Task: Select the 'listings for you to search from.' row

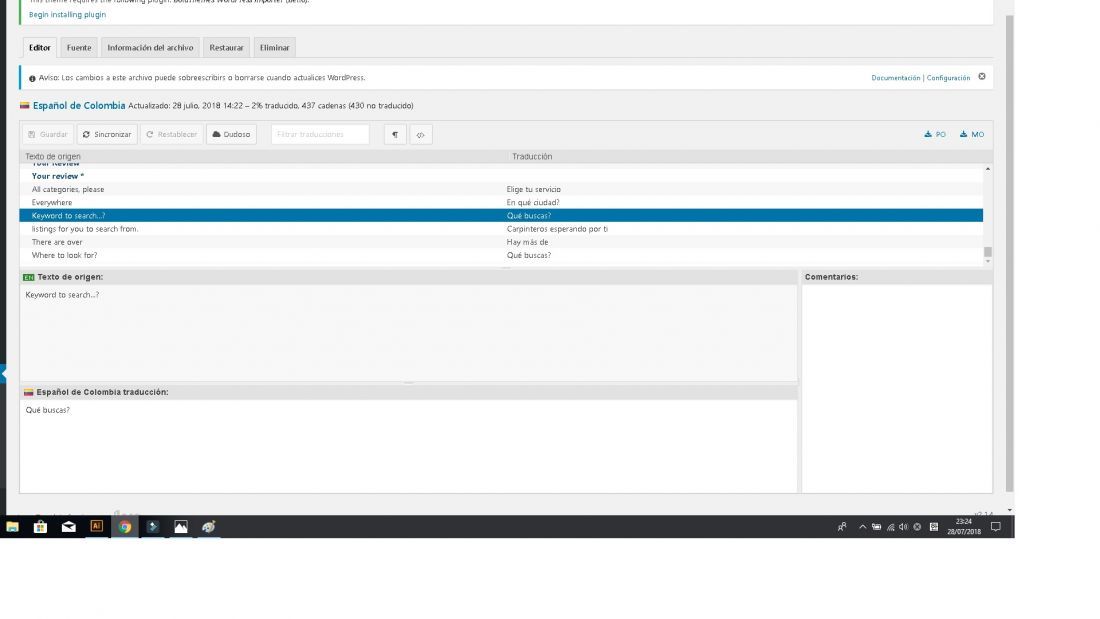Action: (x=501, y=229)
